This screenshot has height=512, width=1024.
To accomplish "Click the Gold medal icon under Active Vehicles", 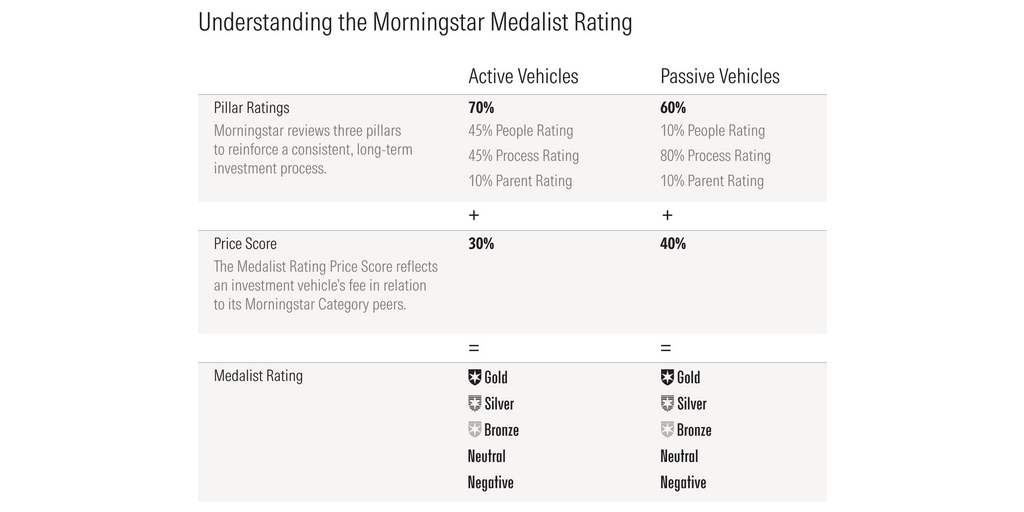I will point(475,377).
